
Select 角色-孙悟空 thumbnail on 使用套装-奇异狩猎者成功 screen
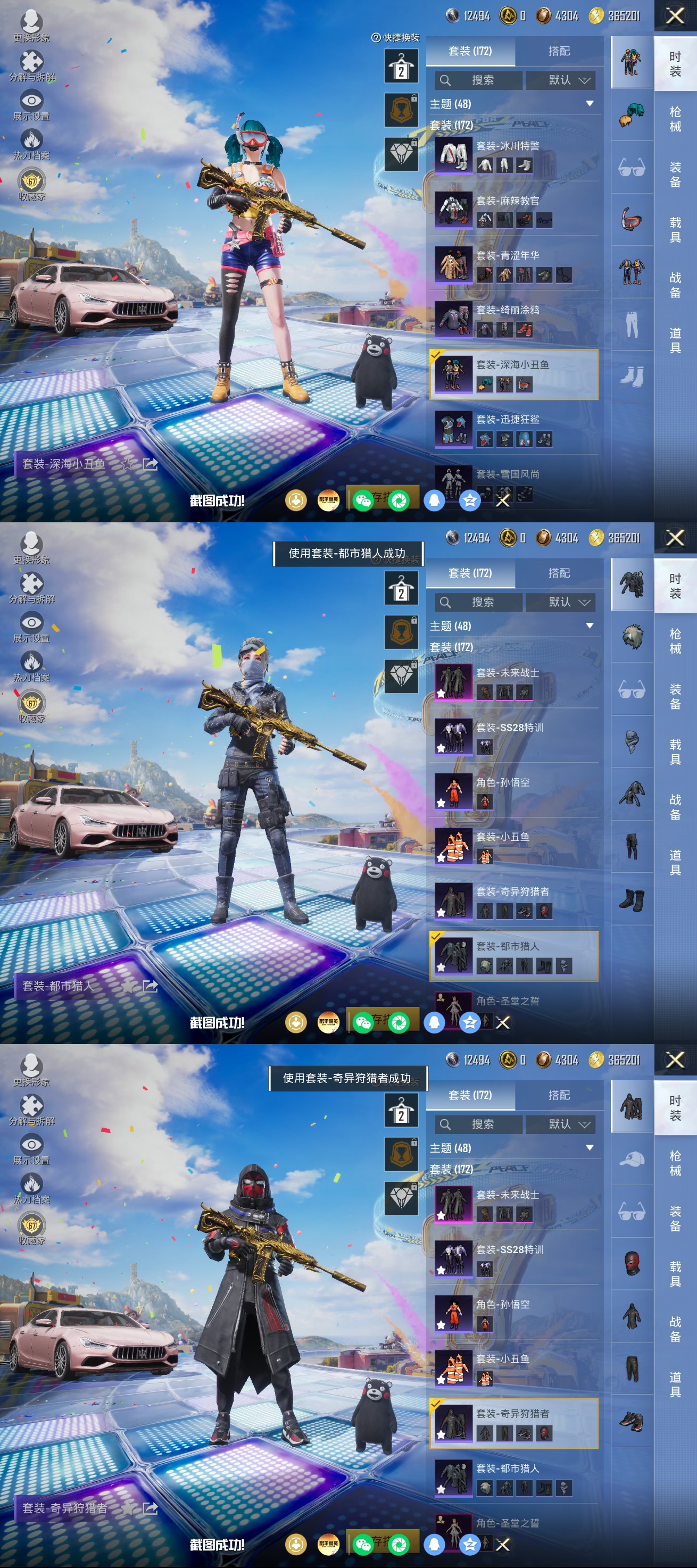click(453, 1314)
